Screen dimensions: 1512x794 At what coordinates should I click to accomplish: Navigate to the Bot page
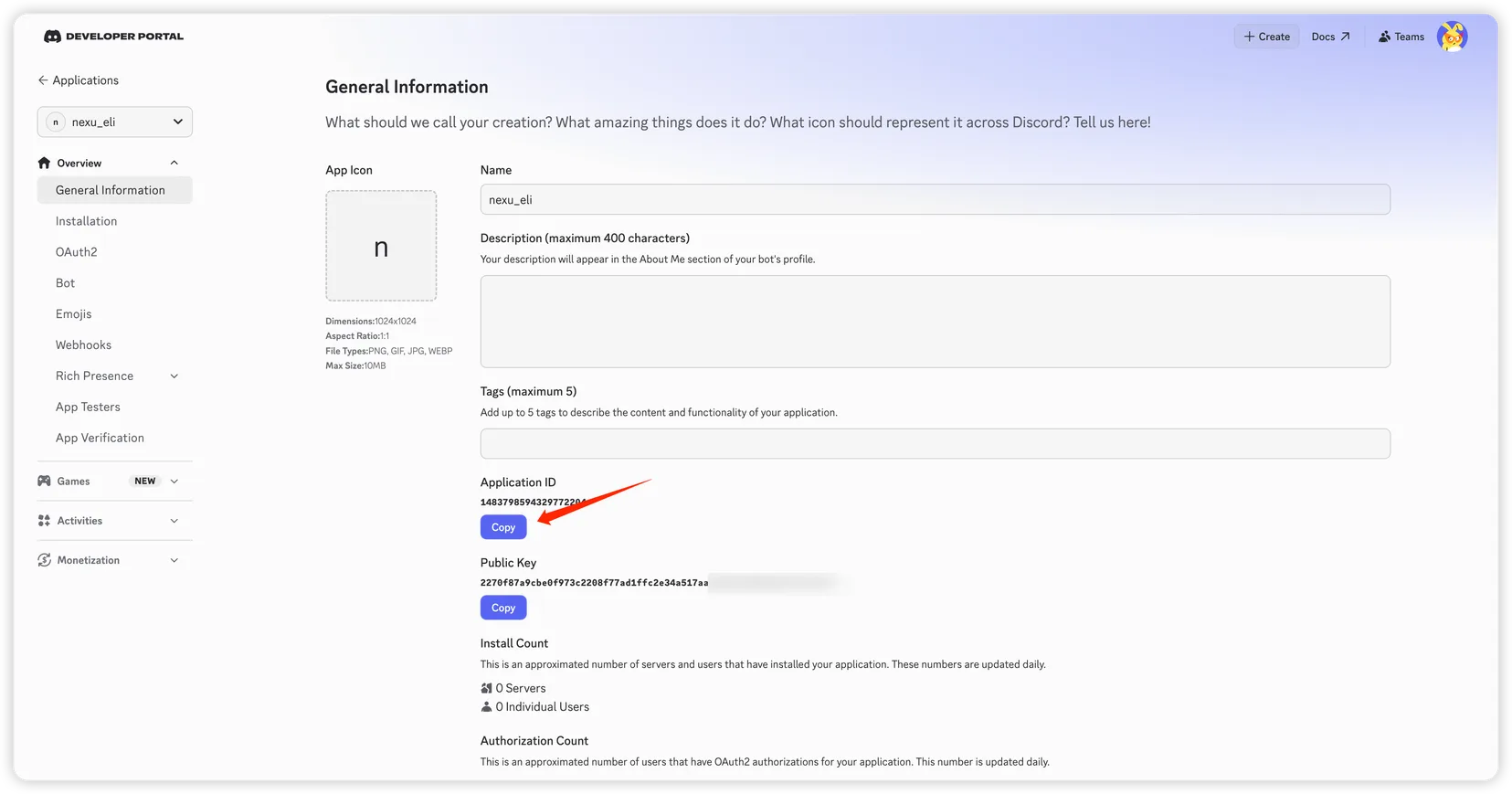coord(65,283)
